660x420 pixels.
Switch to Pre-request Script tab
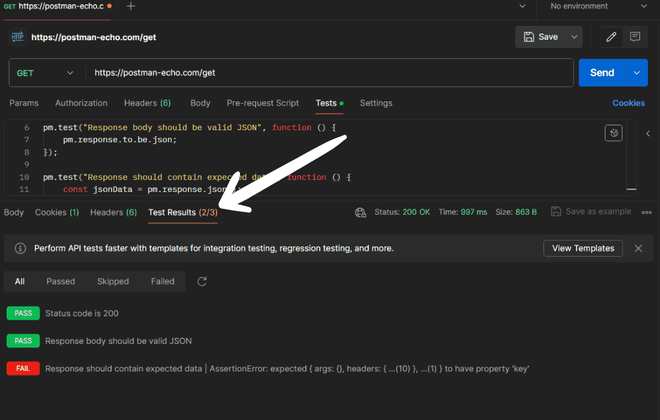pos(263,103)
